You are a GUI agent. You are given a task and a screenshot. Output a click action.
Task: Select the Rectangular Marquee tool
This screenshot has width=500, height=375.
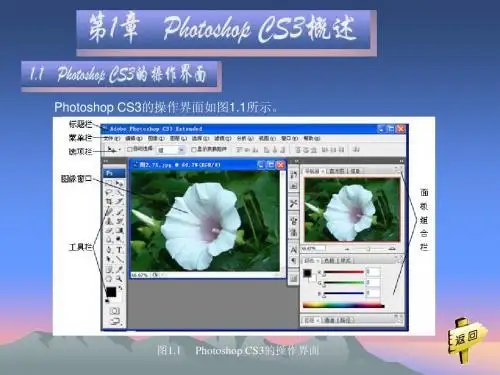[109, 183]
